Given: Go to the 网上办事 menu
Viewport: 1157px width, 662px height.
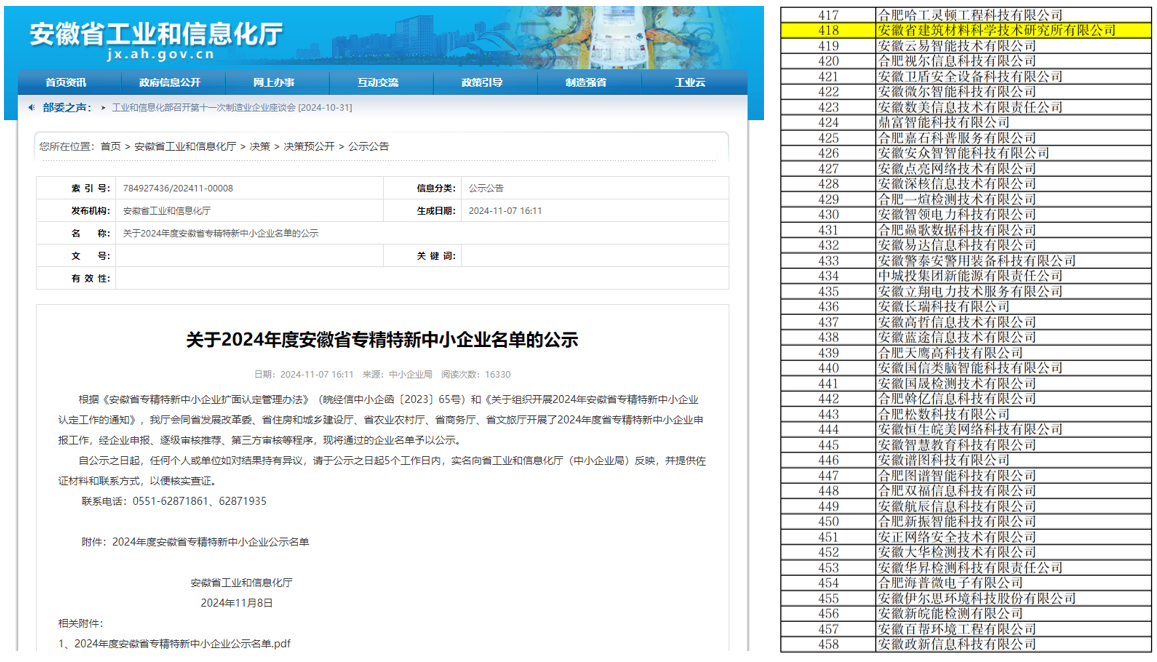Looking at the screenshot, I should tap(274, 83).
